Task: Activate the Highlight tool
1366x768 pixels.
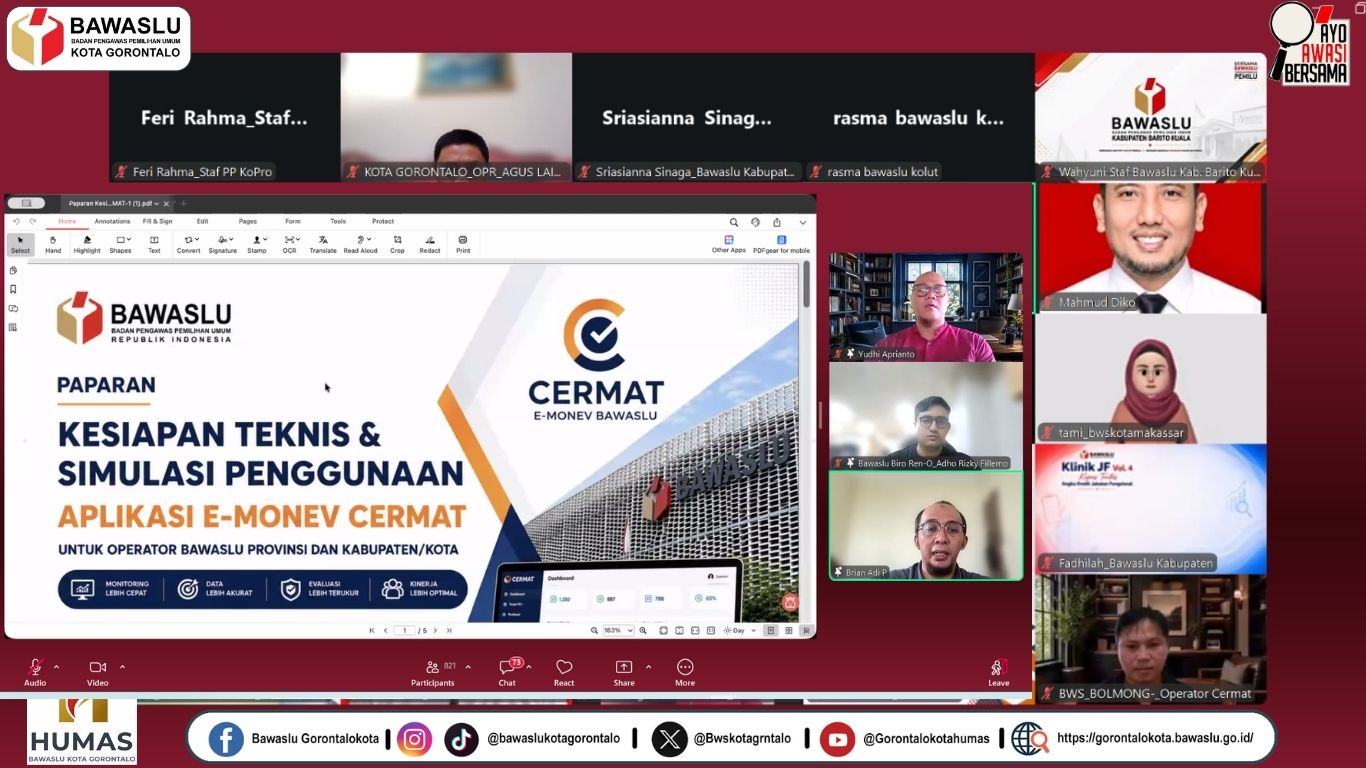Action: (x=87, y=244)
